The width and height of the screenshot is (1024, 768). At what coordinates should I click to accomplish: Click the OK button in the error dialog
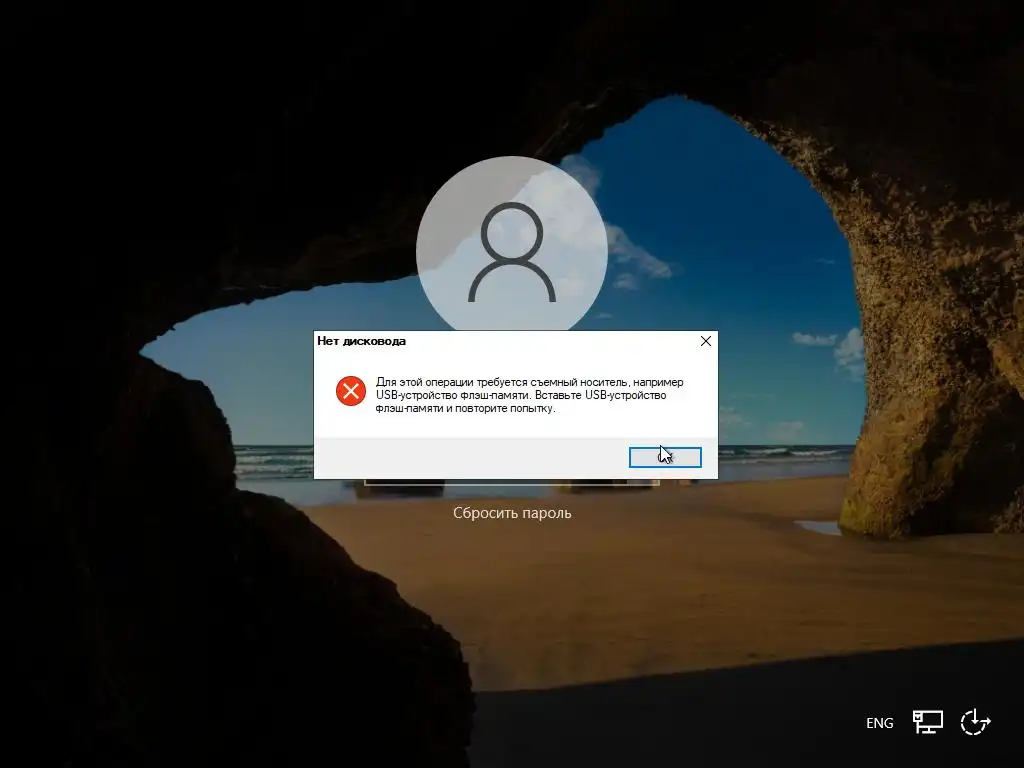pyautogui.click(x=665, y=457)
